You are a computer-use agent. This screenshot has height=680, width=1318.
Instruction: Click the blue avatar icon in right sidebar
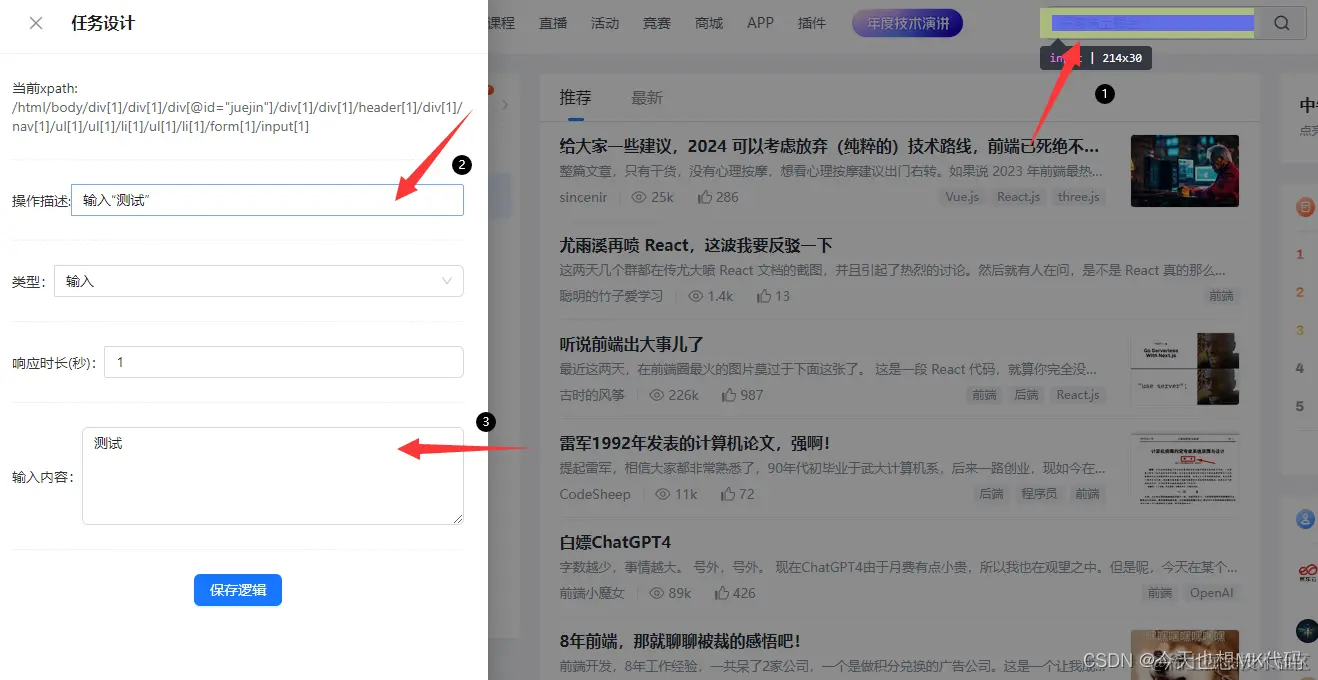pyautogui.click(x=1305, y=518)
